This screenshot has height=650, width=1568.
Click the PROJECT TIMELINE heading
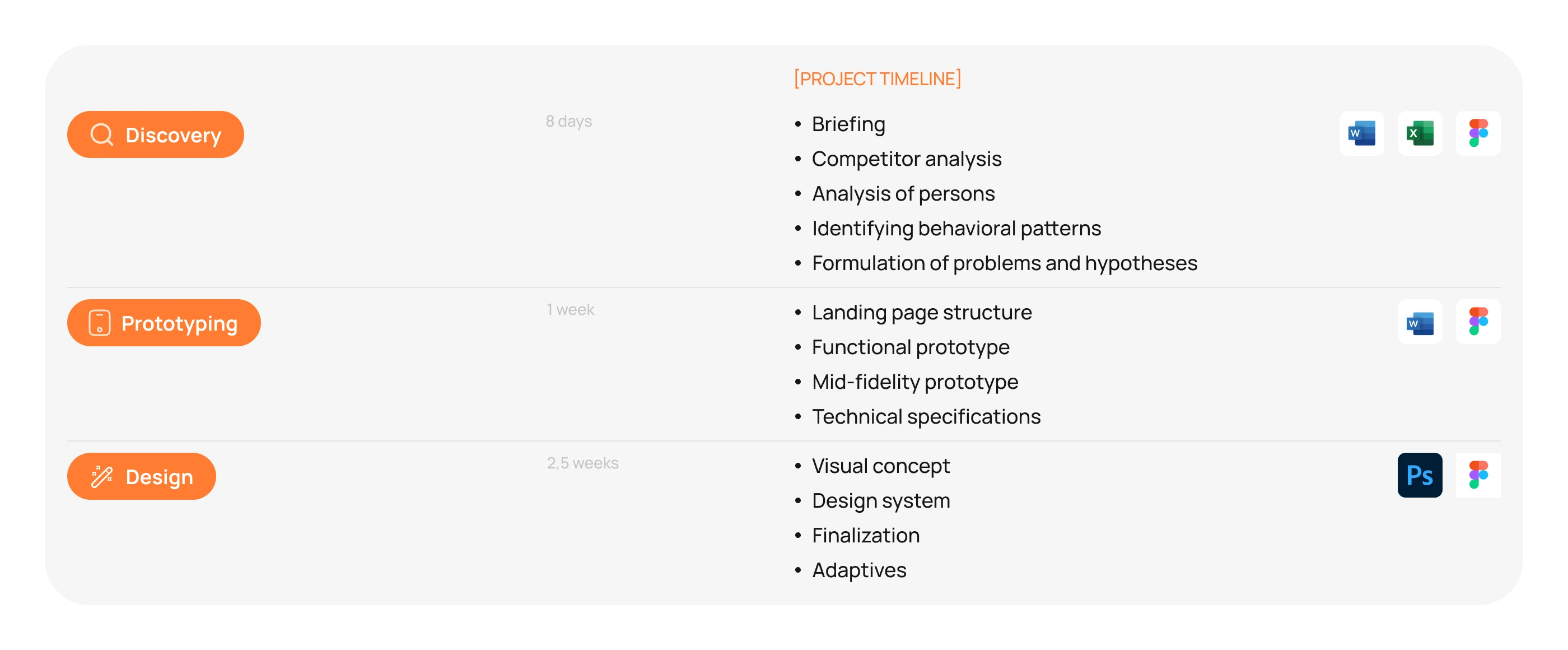click(877, 78)
